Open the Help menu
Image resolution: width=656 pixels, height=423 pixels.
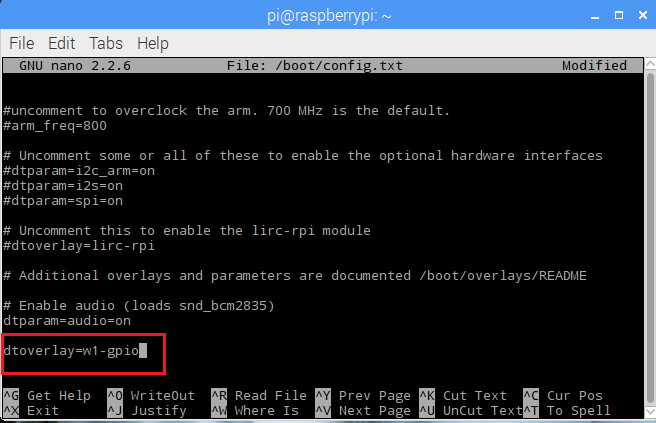153,44
